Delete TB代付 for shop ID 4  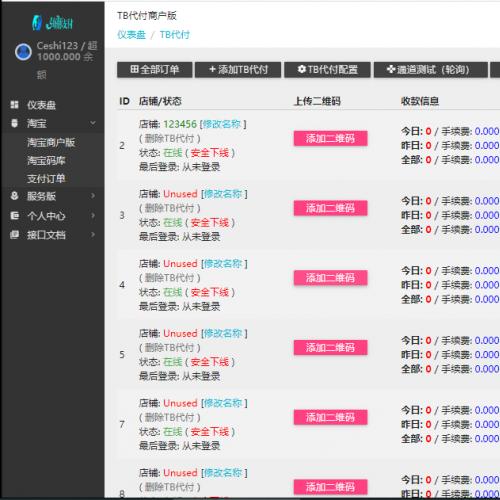pyautogui.click(x=170, y=278)
